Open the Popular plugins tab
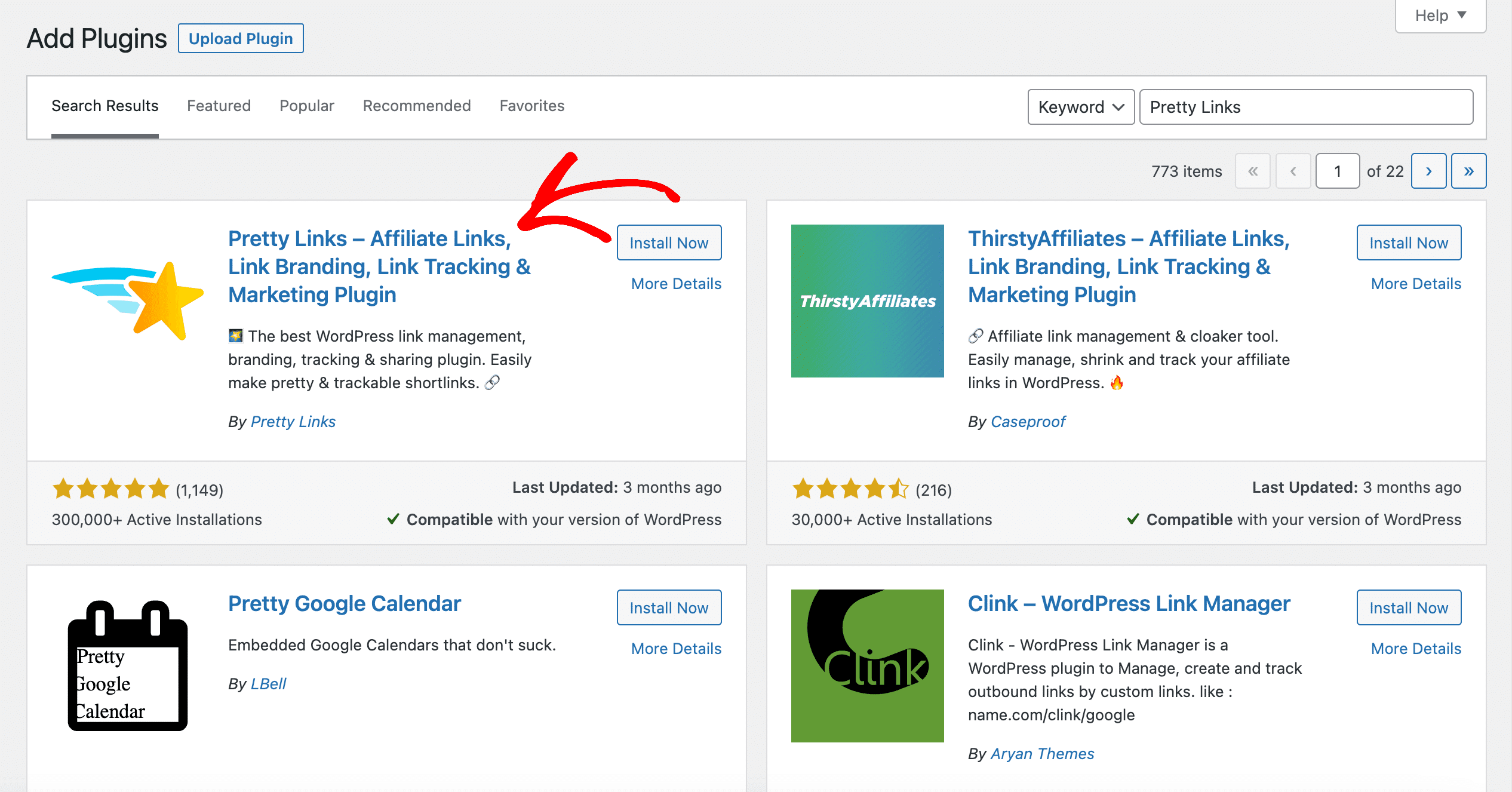 (x=307, y=106)
